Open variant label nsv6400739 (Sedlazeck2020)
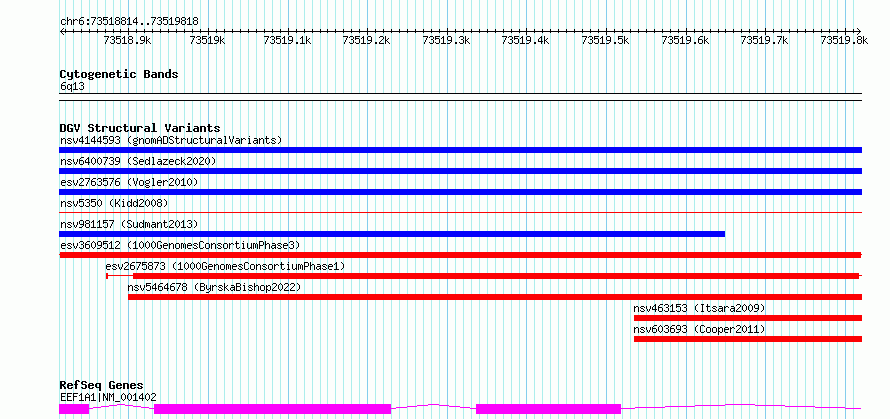 [138, 161]
